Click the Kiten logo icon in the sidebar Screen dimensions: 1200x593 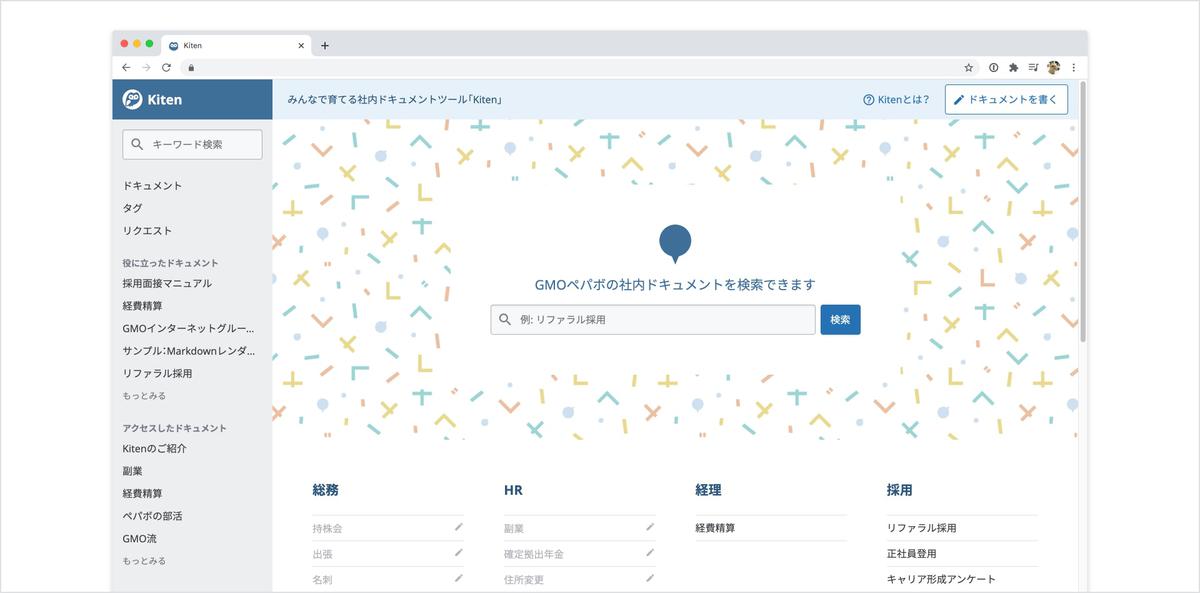pos(133,99)
